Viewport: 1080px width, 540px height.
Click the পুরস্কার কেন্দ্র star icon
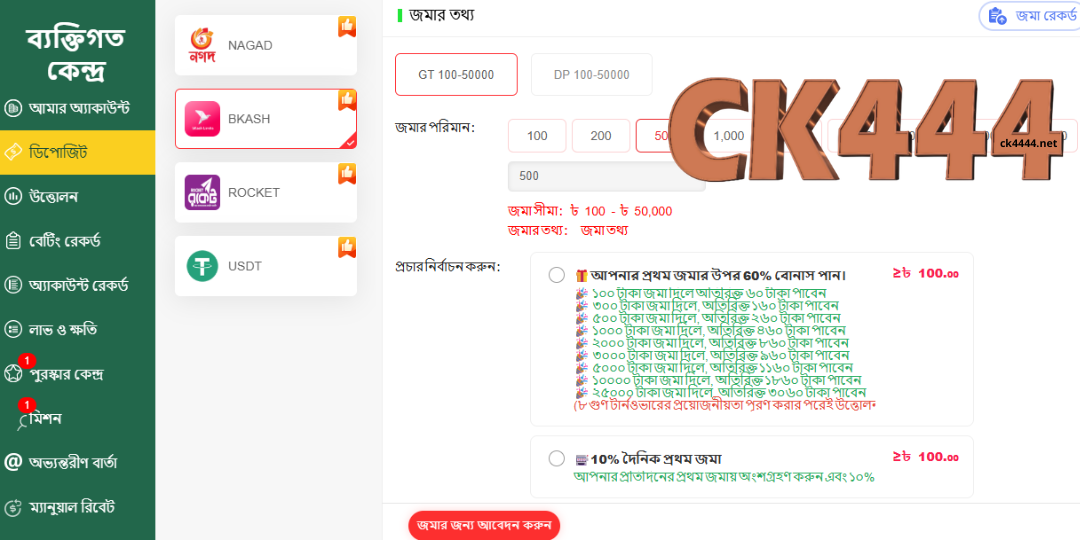click(x=12, y=374)
